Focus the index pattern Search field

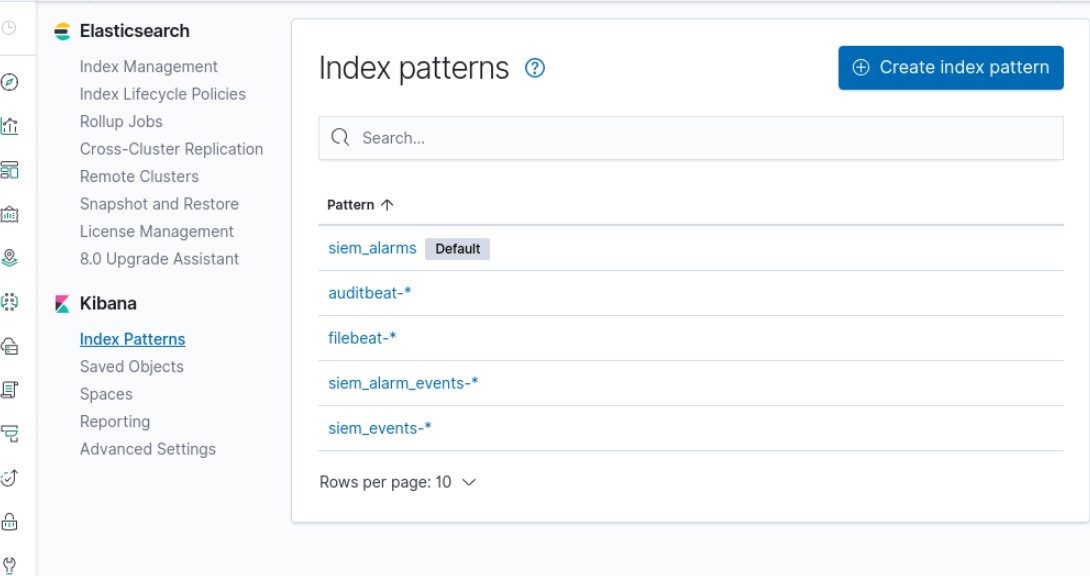pyautogui.click(x=691, y=138)
